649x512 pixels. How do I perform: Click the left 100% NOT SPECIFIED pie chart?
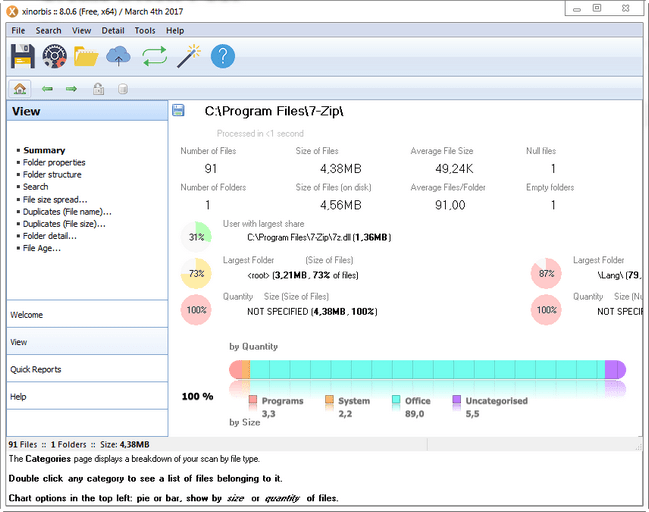click(196, 310)
